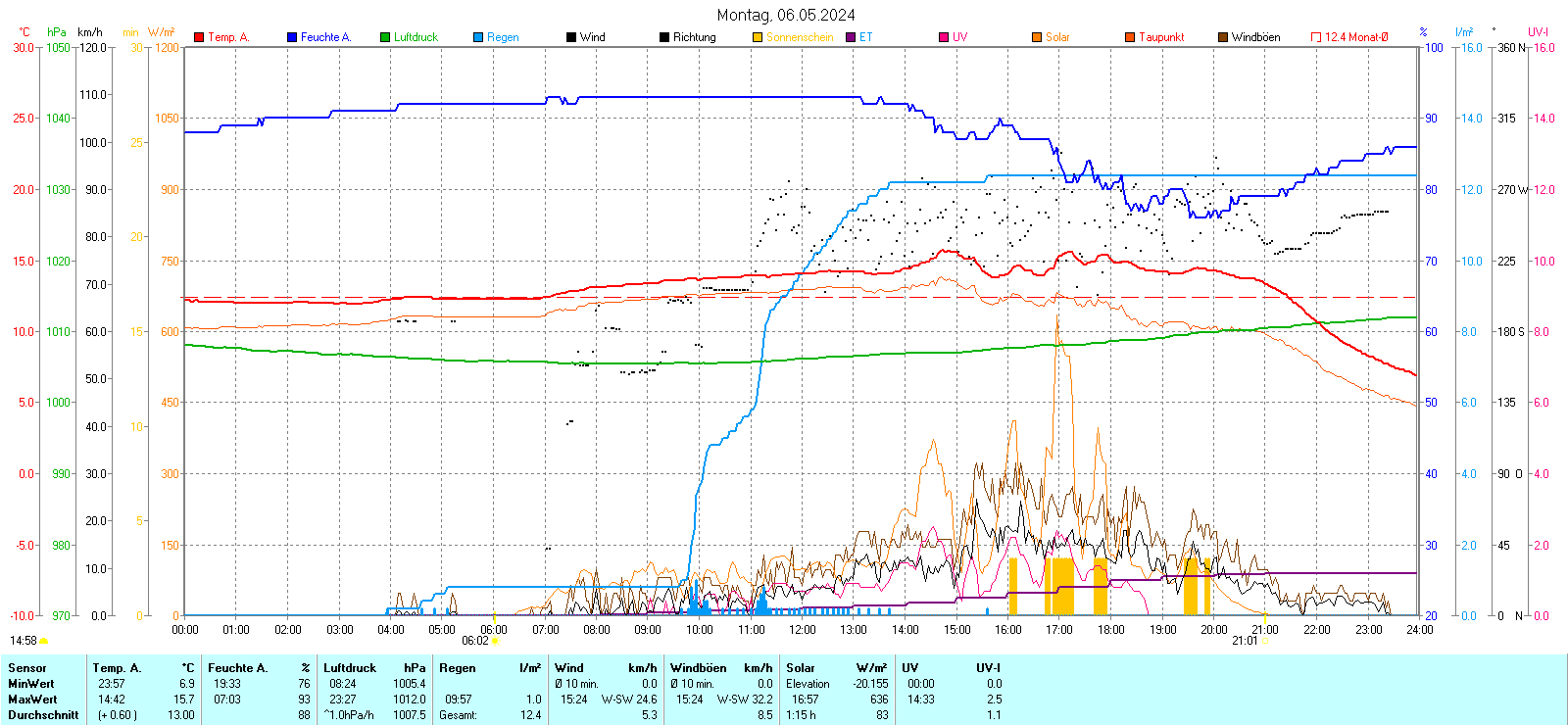Click the blue Feuchte A. legend square
The width and height of the screenshot is (1568, 725).
[x=292, y=37]
